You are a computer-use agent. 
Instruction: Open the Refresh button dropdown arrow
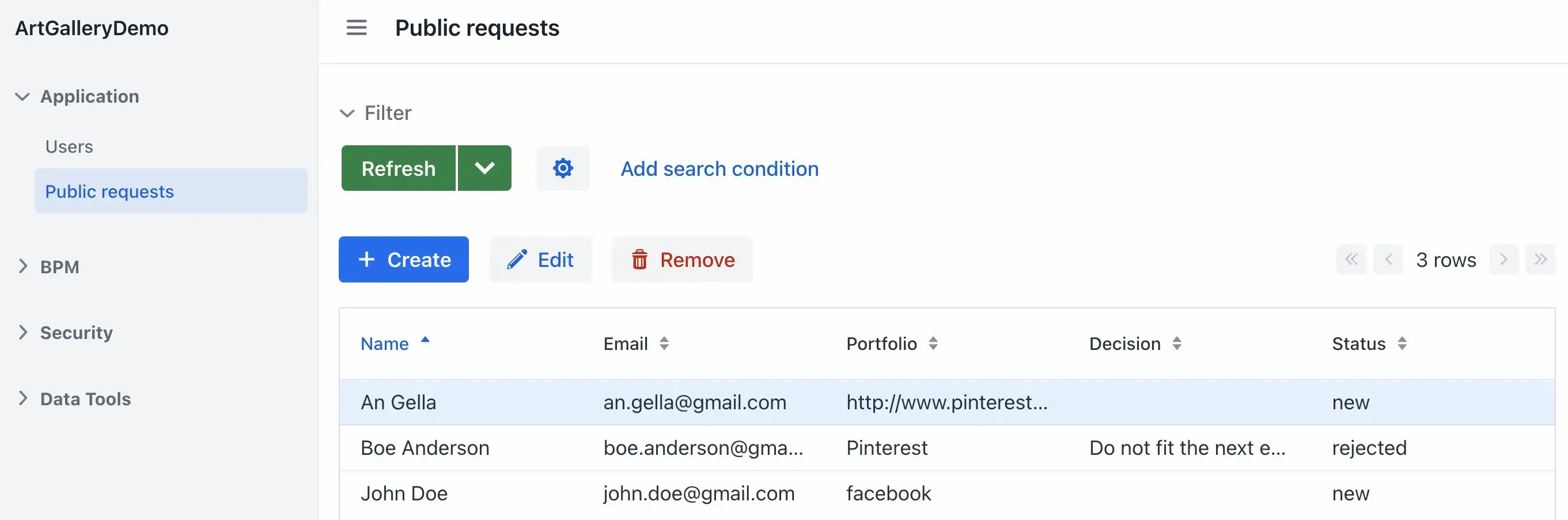(x=484, y=168)
